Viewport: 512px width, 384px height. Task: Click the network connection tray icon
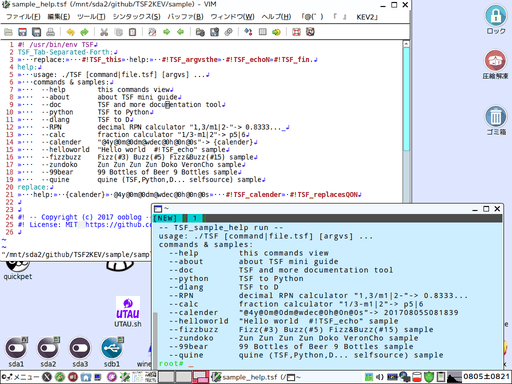pyautogui.click(x=405, y=377)
